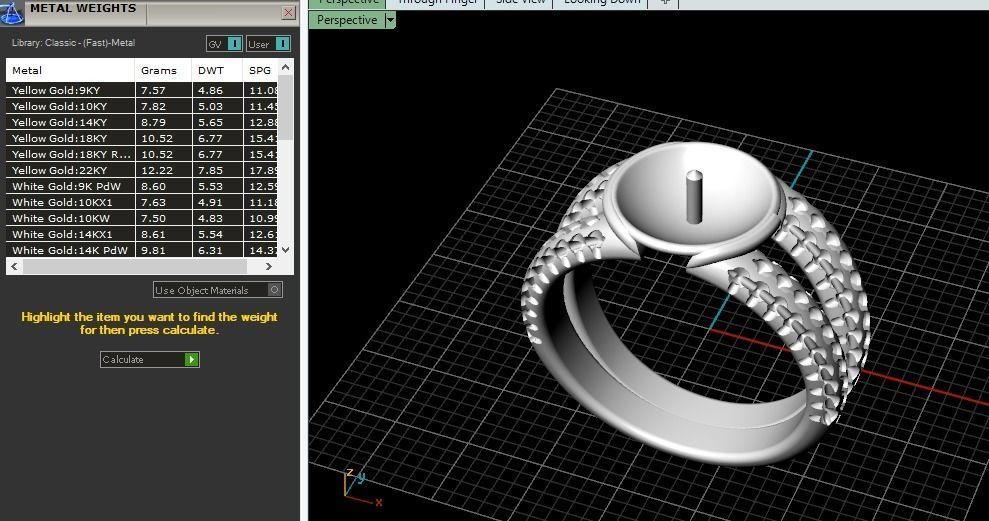The height and width of the screenshot is (521, 989).
Task: Select the Yellow Gold:14KY row
Action: [x=142, y=122]
